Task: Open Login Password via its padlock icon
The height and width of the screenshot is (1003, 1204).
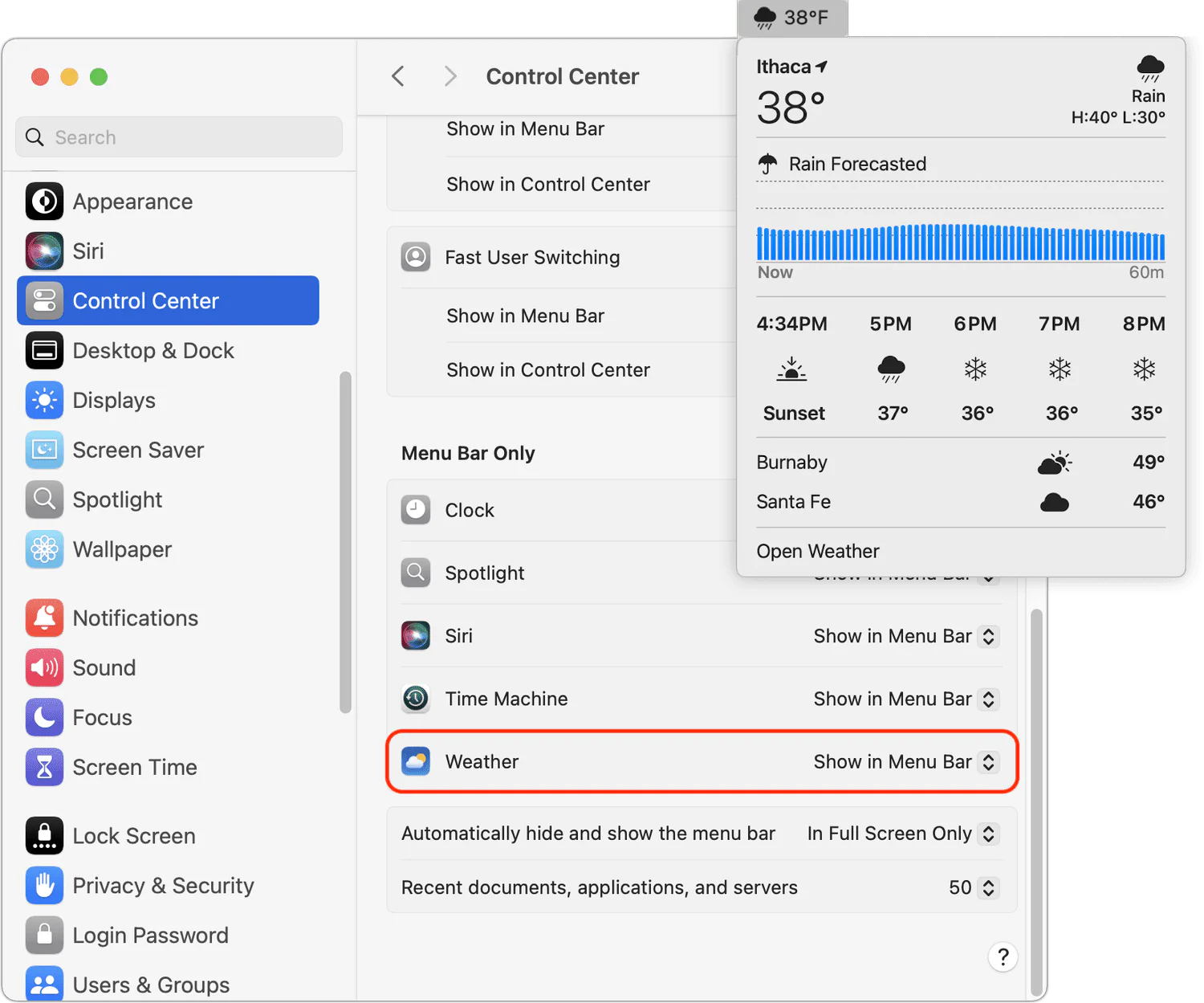Action: [x=44, y=936]
